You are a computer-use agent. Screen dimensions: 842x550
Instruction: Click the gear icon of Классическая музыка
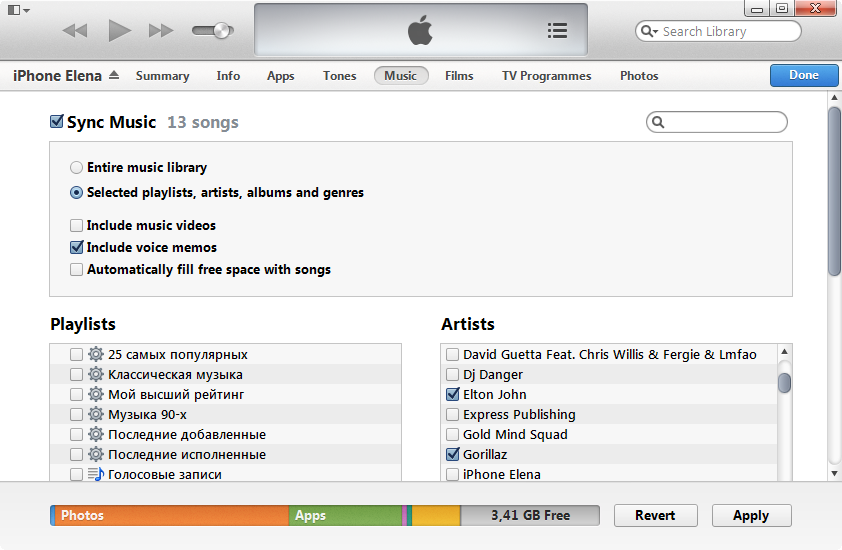(x=96, y=374)
